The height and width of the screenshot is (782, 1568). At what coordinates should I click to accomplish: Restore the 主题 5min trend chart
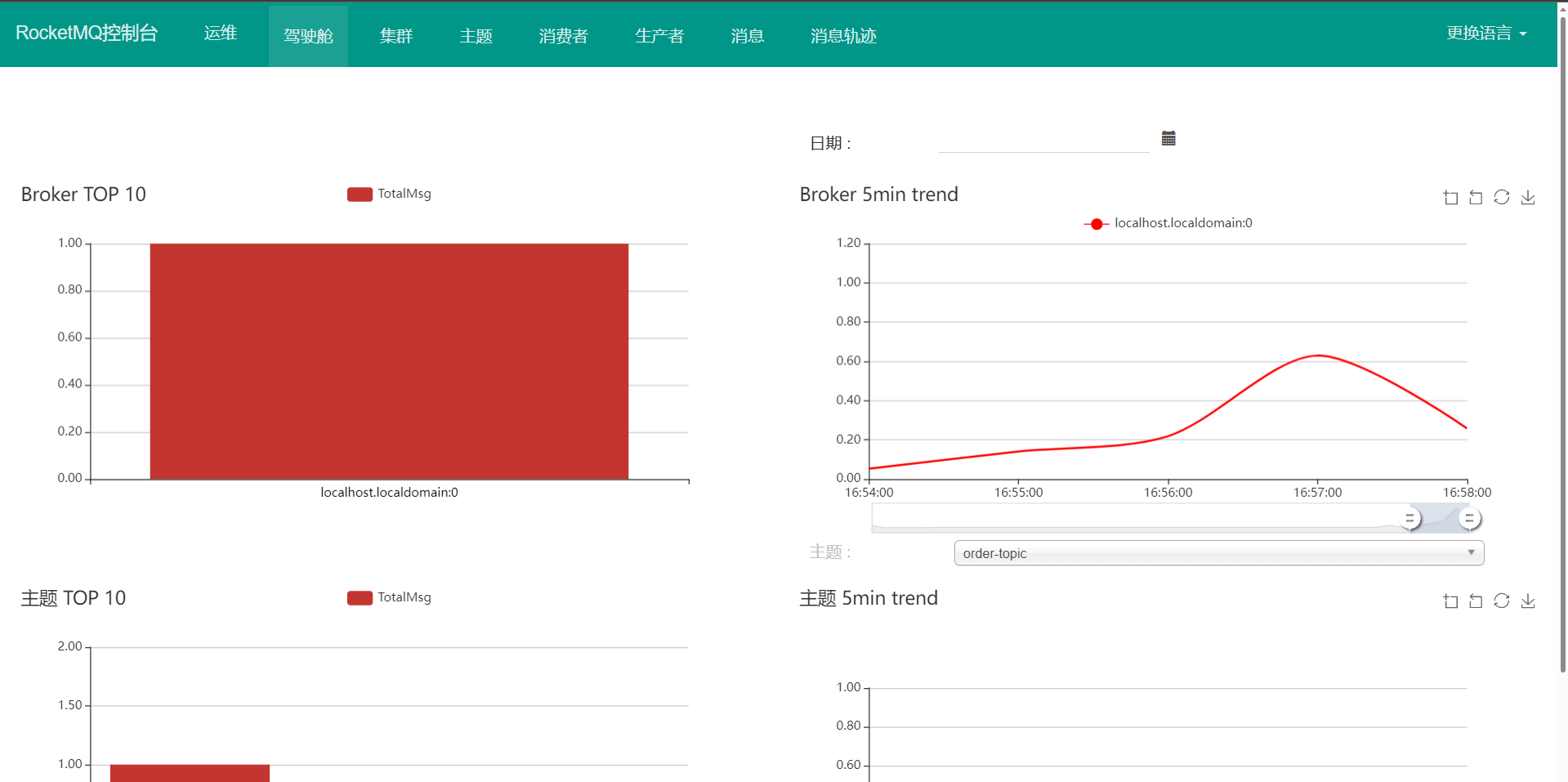pos(1502,601)
